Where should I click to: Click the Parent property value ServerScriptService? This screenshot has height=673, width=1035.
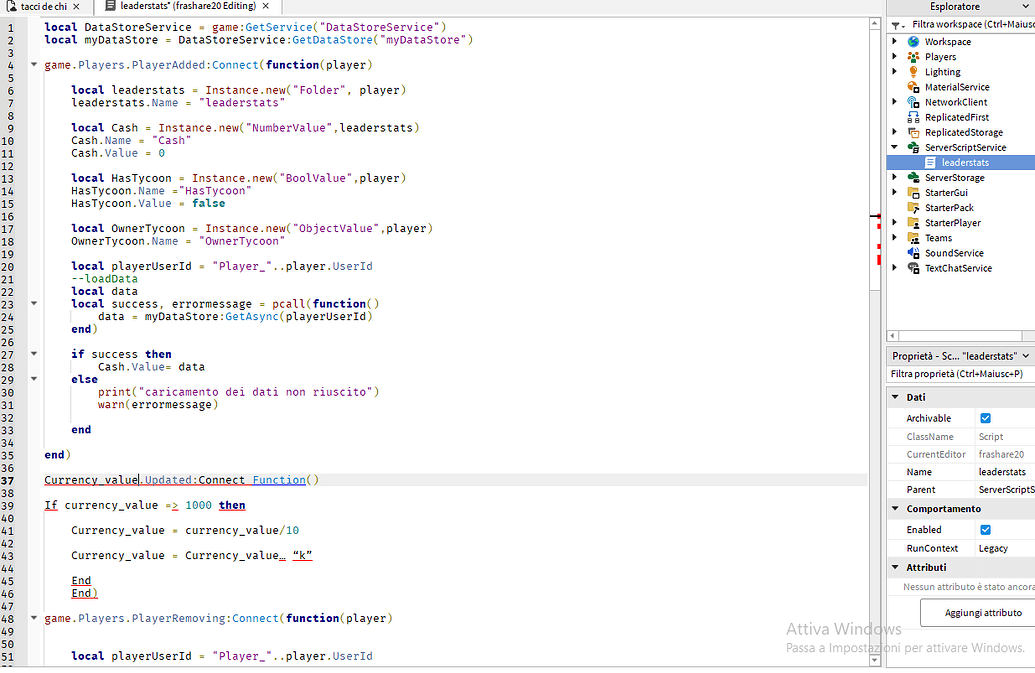1005,490
